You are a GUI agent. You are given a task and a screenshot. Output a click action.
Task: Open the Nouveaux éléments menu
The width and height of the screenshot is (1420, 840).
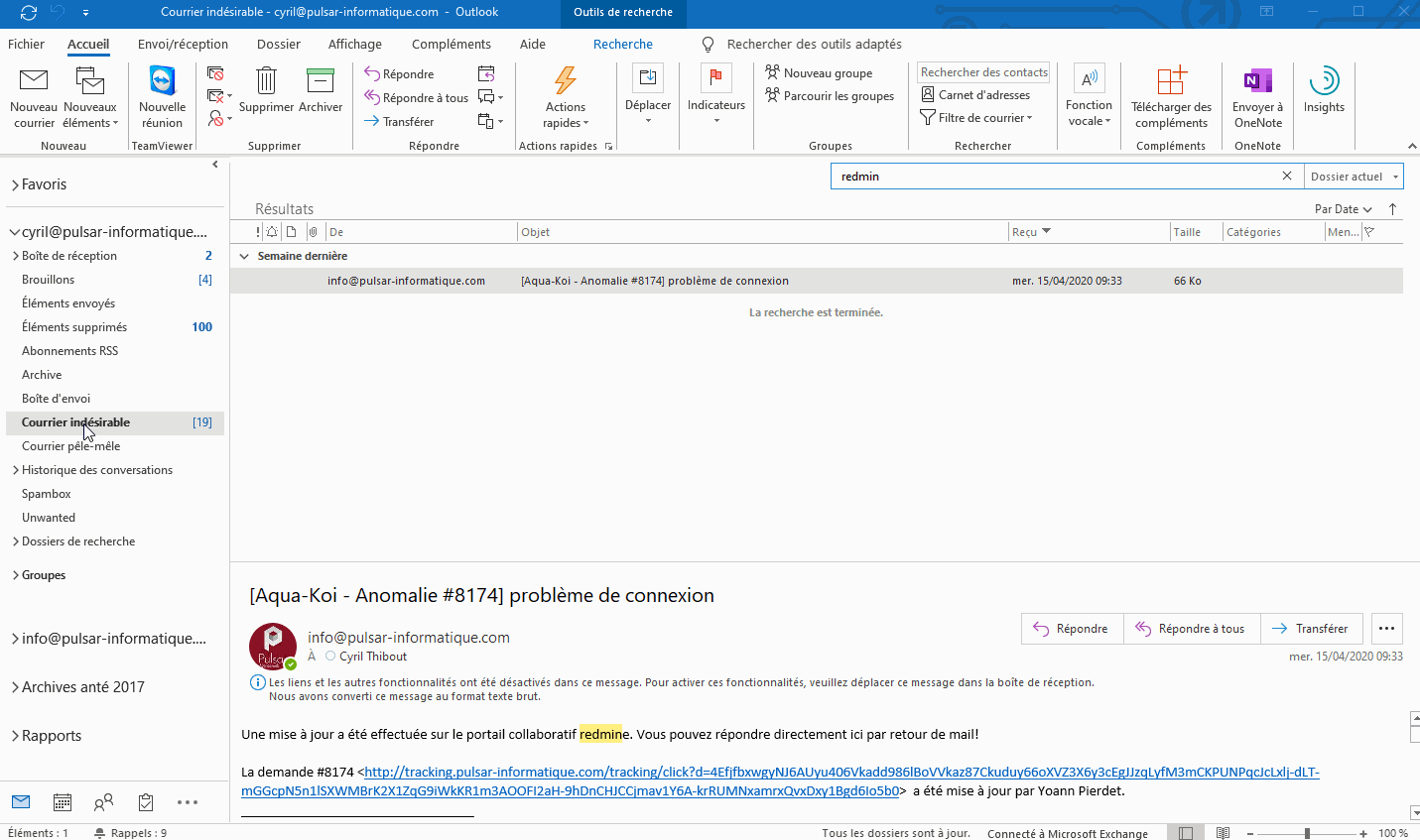[90, 98]
